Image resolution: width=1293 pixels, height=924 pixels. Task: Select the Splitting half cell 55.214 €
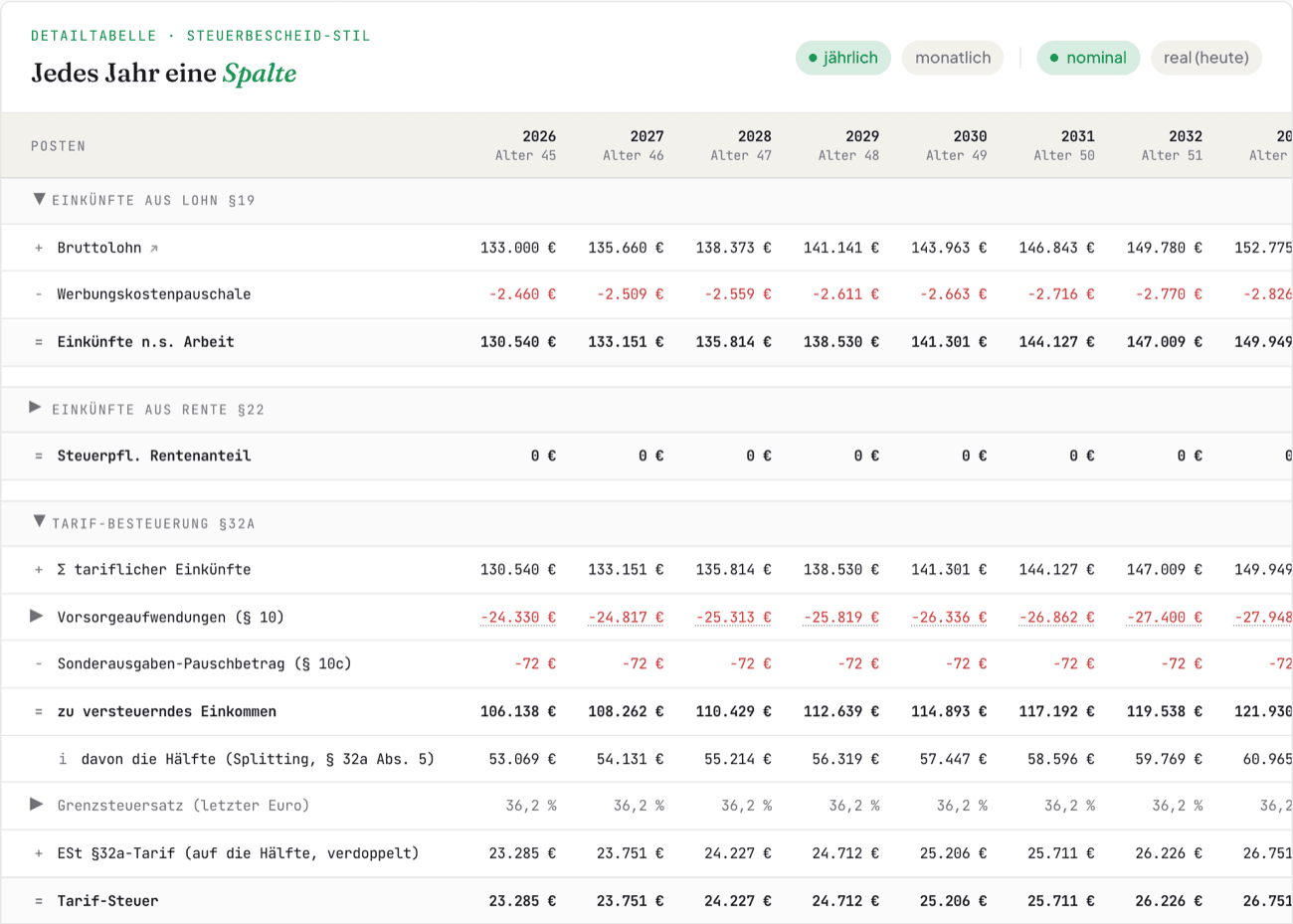point(738,759)
